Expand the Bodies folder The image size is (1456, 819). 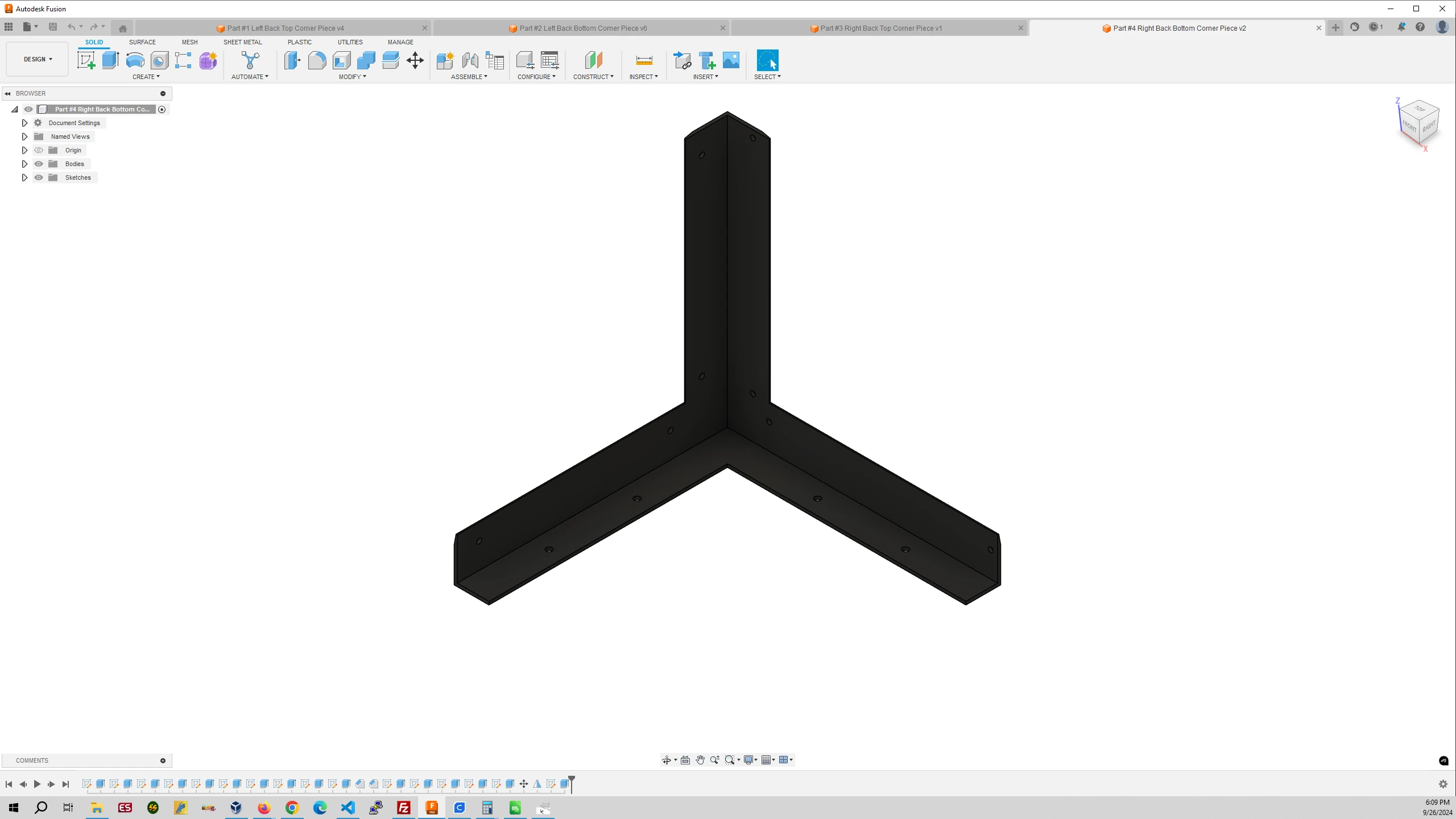point(24,164)
